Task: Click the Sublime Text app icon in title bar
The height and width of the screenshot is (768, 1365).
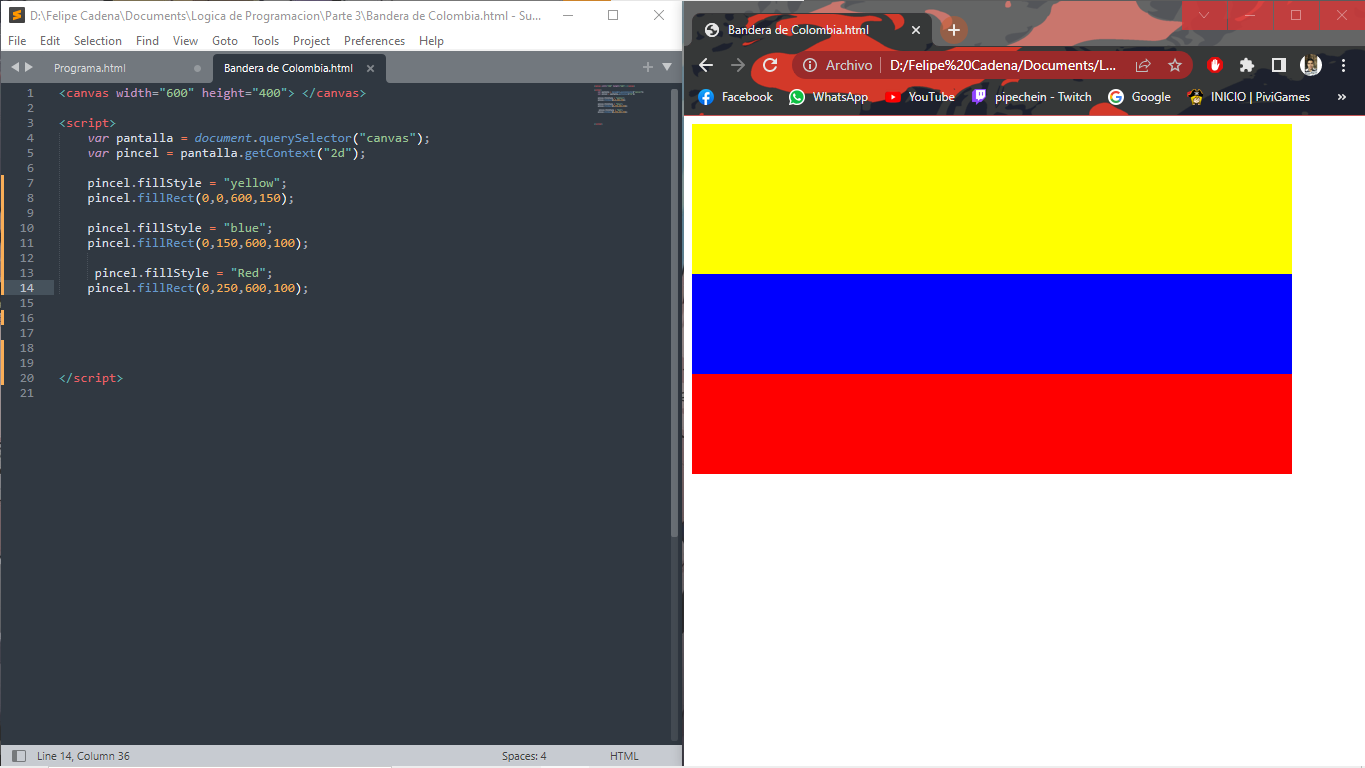Action: point(16,15)
